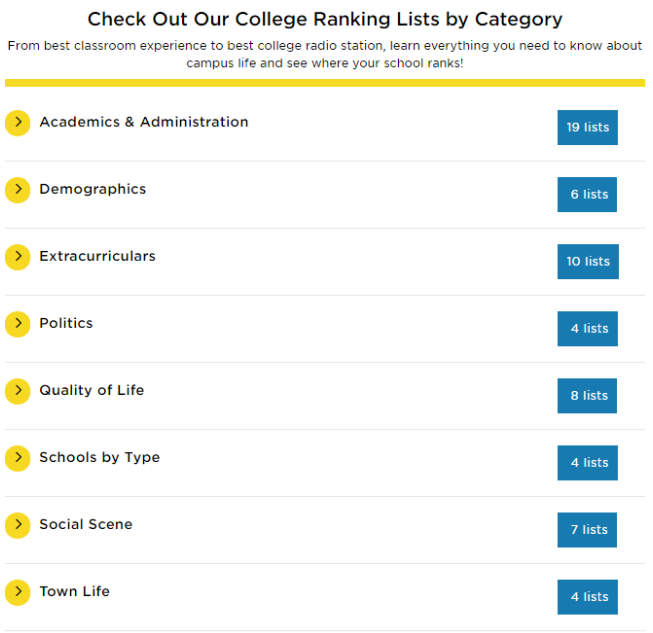Select the Quality of Life category title

click(91, 390)
